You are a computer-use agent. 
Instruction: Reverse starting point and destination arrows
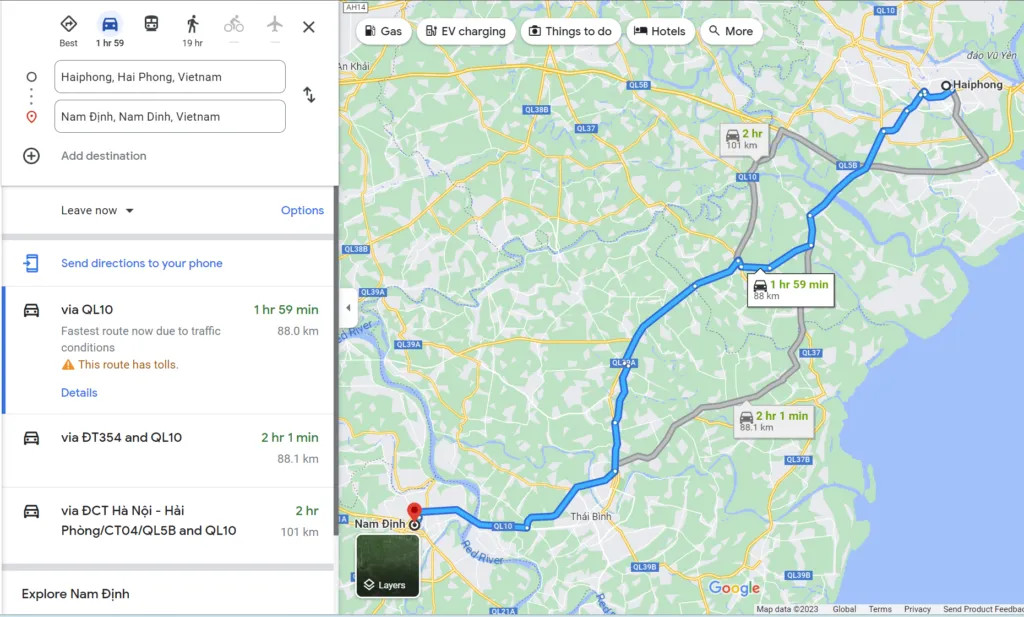tap(309, 95)
